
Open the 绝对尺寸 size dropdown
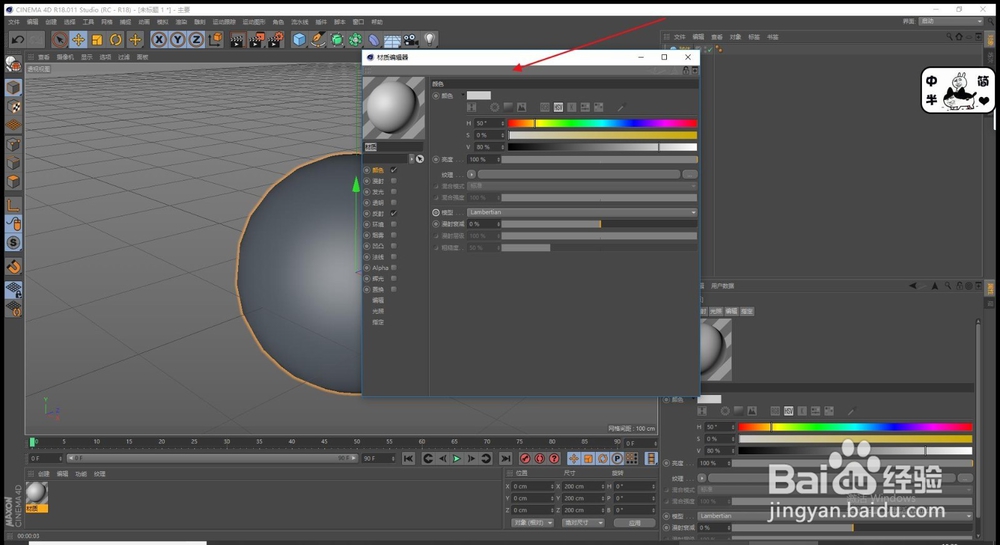point(583,523)
